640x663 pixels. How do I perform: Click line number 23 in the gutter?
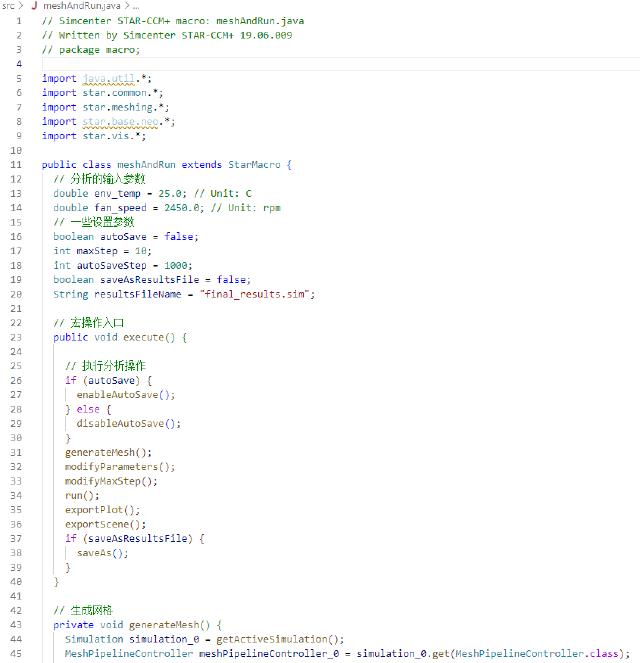[16, 337]
